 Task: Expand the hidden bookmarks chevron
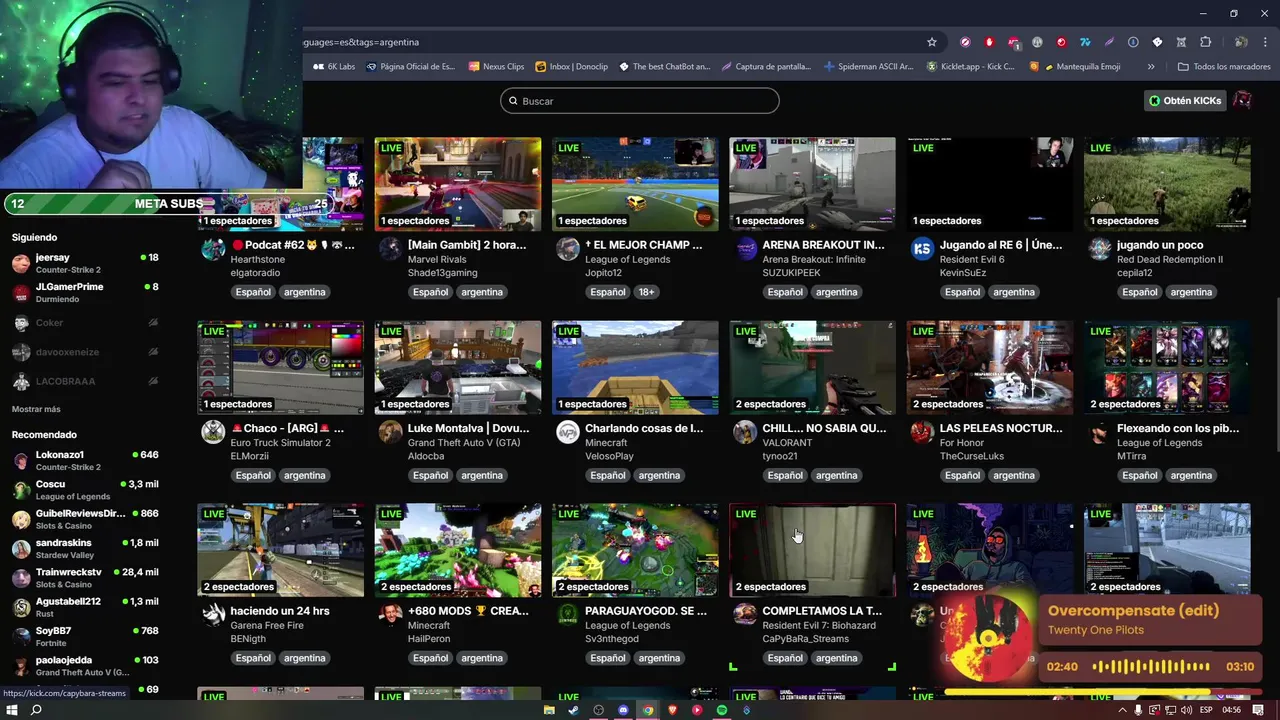[1151, 67]
